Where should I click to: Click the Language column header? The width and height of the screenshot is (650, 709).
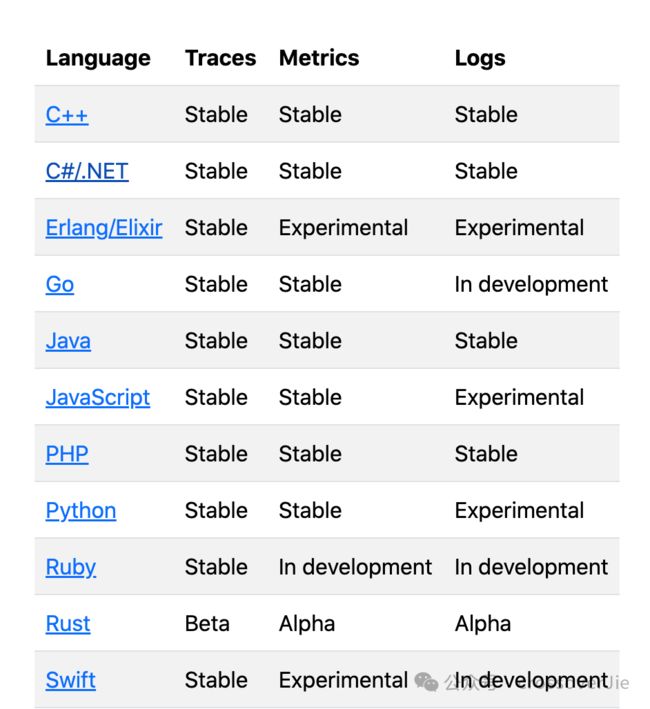point(98,58)
